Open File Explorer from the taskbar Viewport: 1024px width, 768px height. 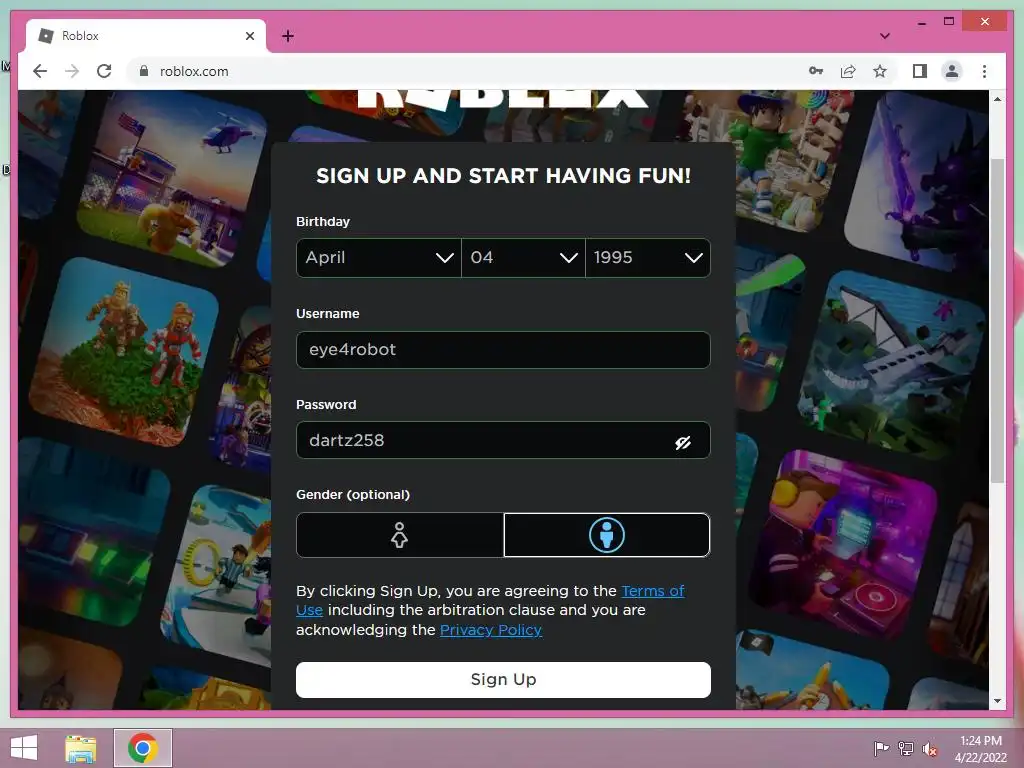pyautogui.click(x=81, y=748)
